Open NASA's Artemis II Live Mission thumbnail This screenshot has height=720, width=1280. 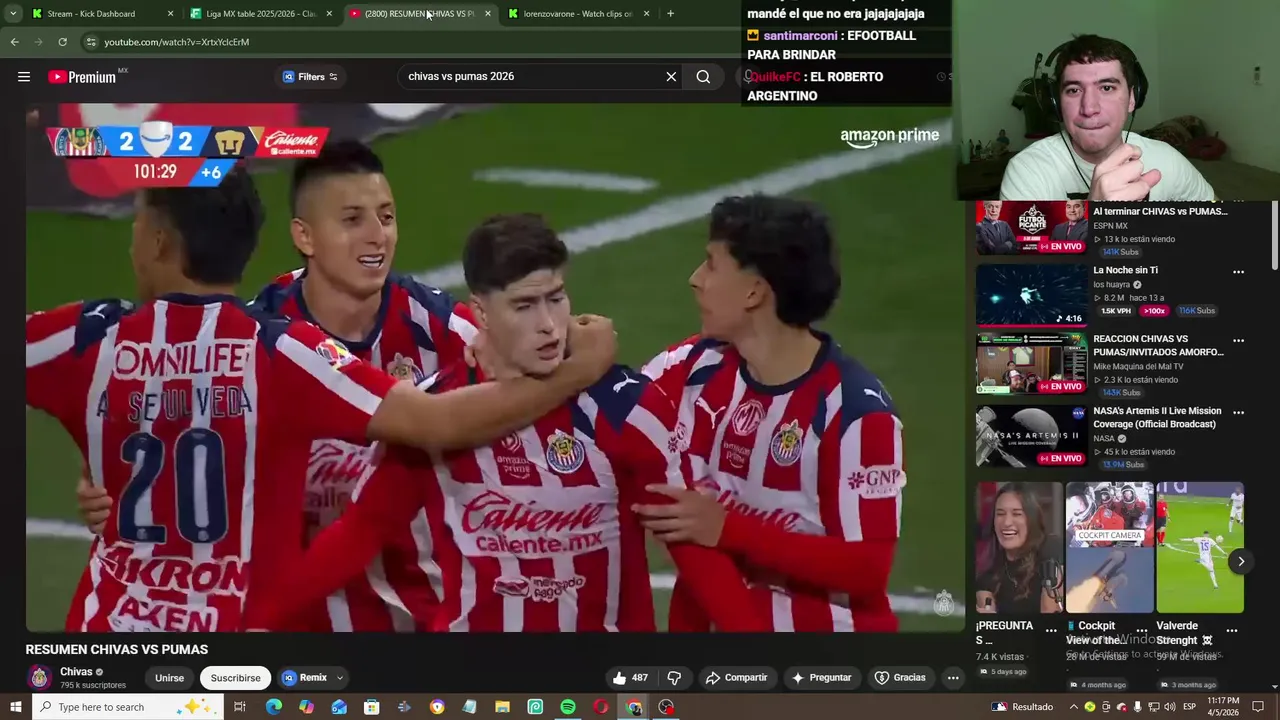tap(1031, 436)
